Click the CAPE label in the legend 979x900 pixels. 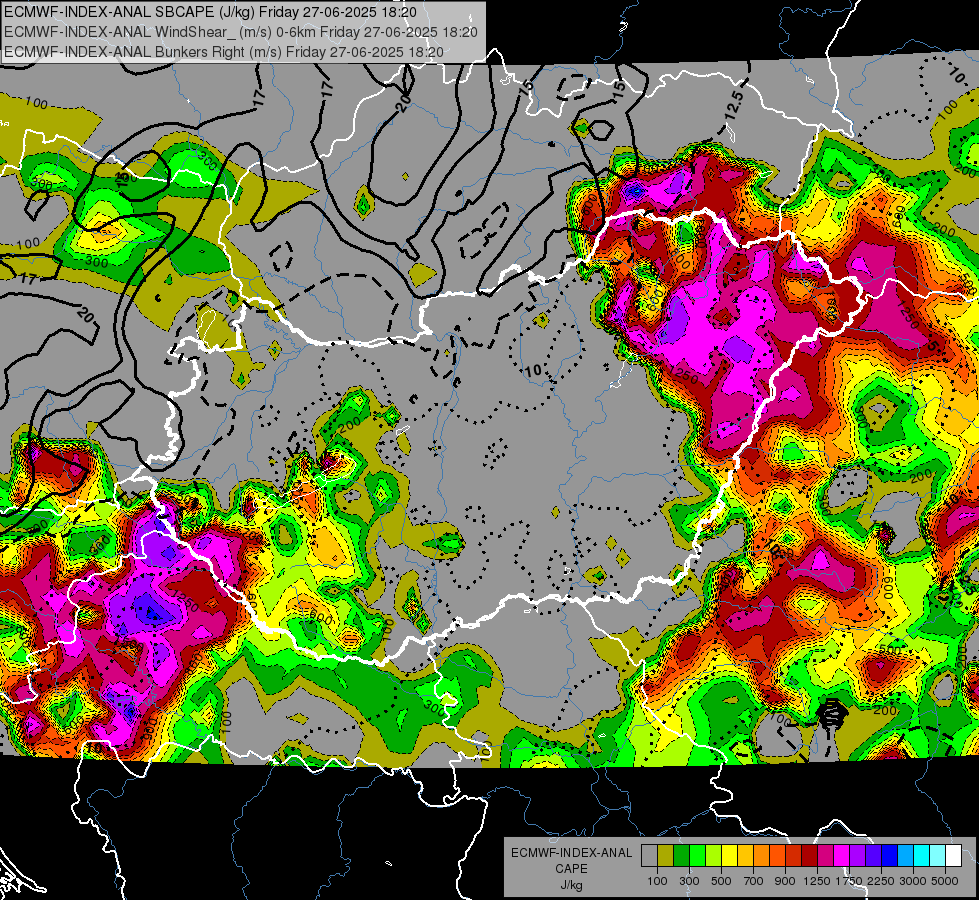(x=571, y=869)
